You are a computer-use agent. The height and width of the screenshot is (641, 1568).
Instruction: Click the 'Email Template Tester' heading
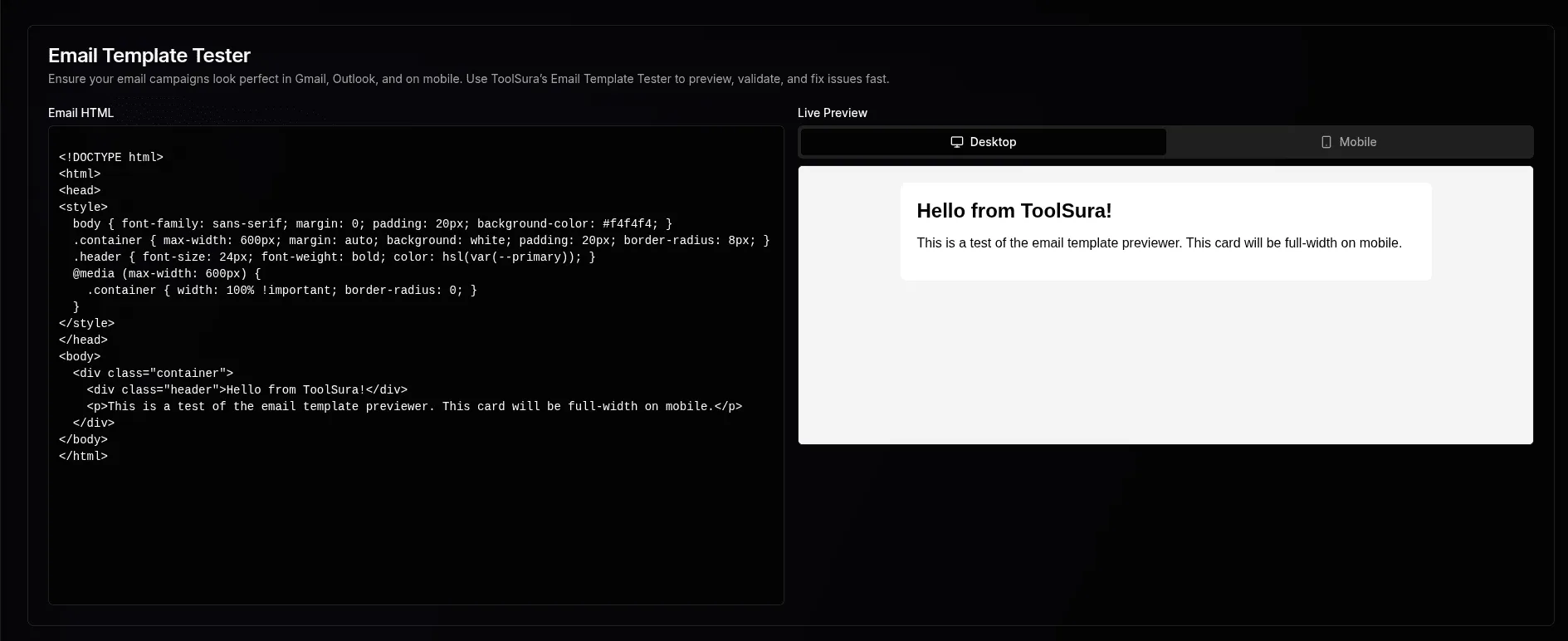(x=149, y=56)
